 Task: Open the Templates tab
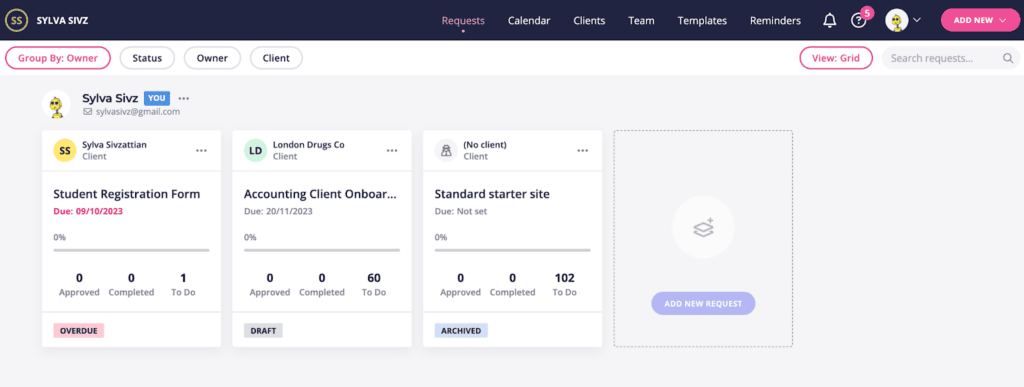coord(702,20)
